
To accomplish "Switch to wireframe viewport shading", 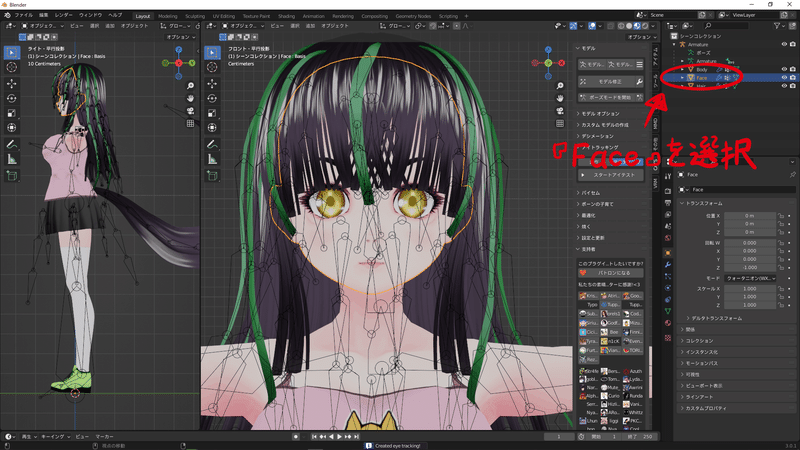I will click(621, 26).
